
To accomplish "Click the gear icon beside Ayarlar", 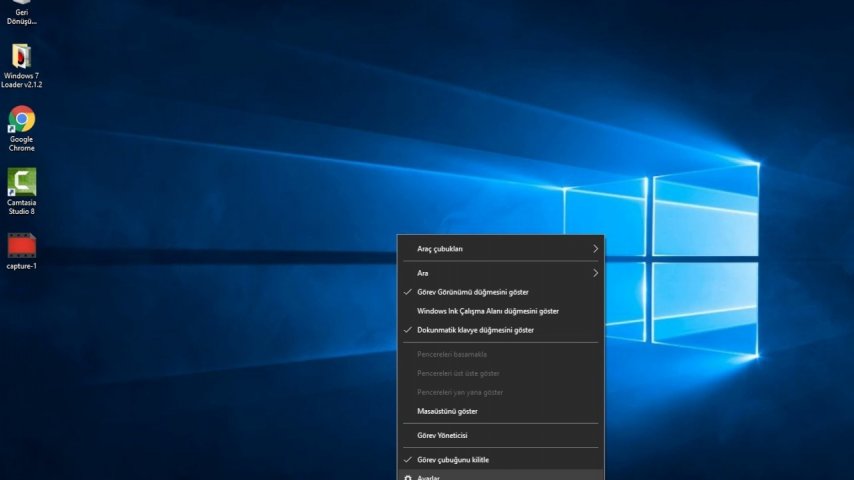I will pyautogui.click(x=408, y=477).
